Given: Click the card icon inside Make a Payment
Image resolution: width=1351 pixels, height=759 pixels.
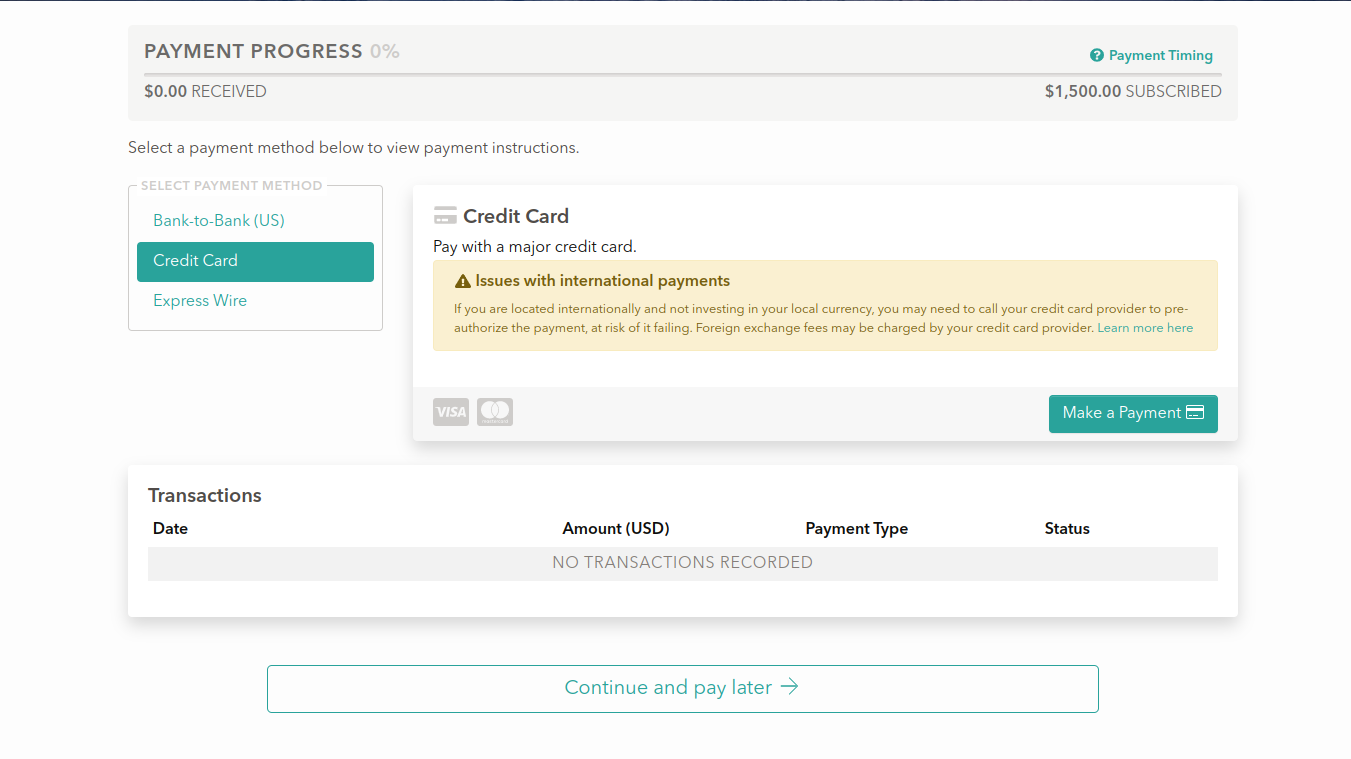Looking at the screenshot, I should [1195, 413].
